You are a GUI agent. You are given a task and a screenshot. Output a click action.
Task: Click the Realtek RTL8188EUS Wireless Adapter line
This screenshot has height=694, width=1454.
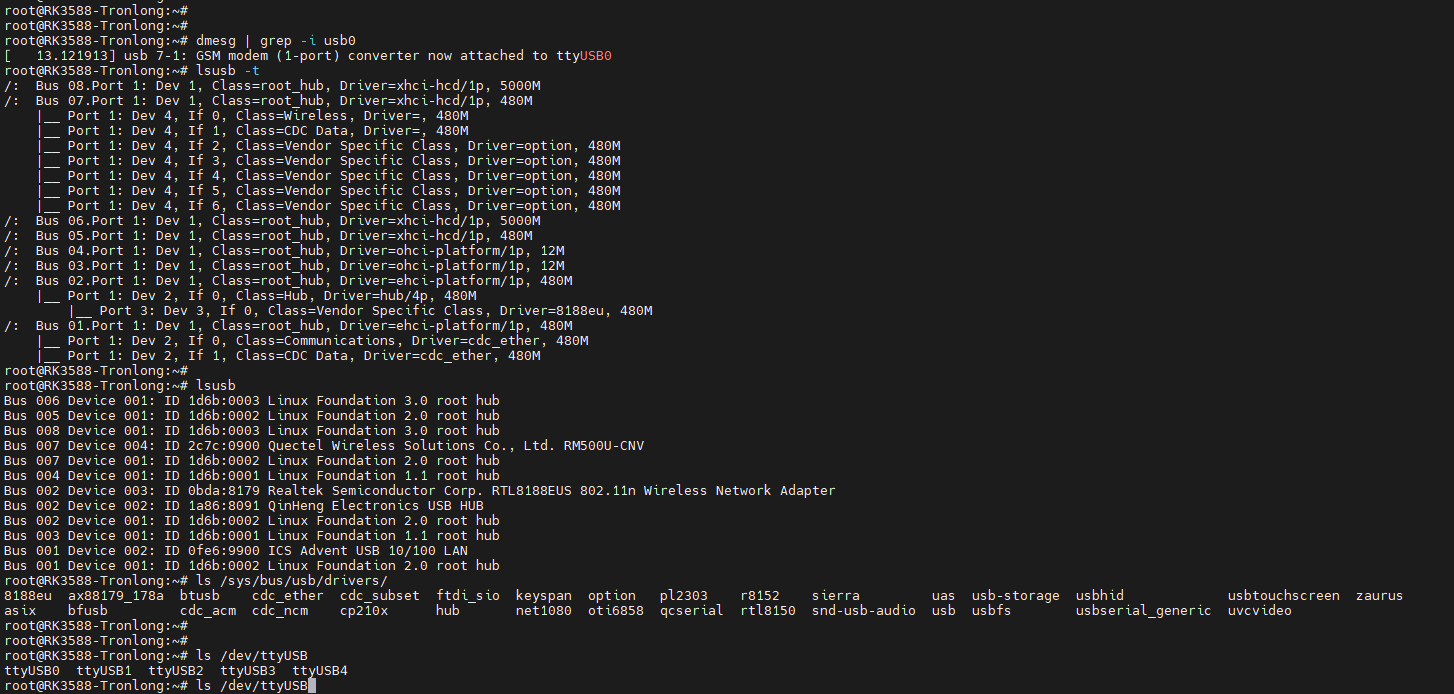419,491
